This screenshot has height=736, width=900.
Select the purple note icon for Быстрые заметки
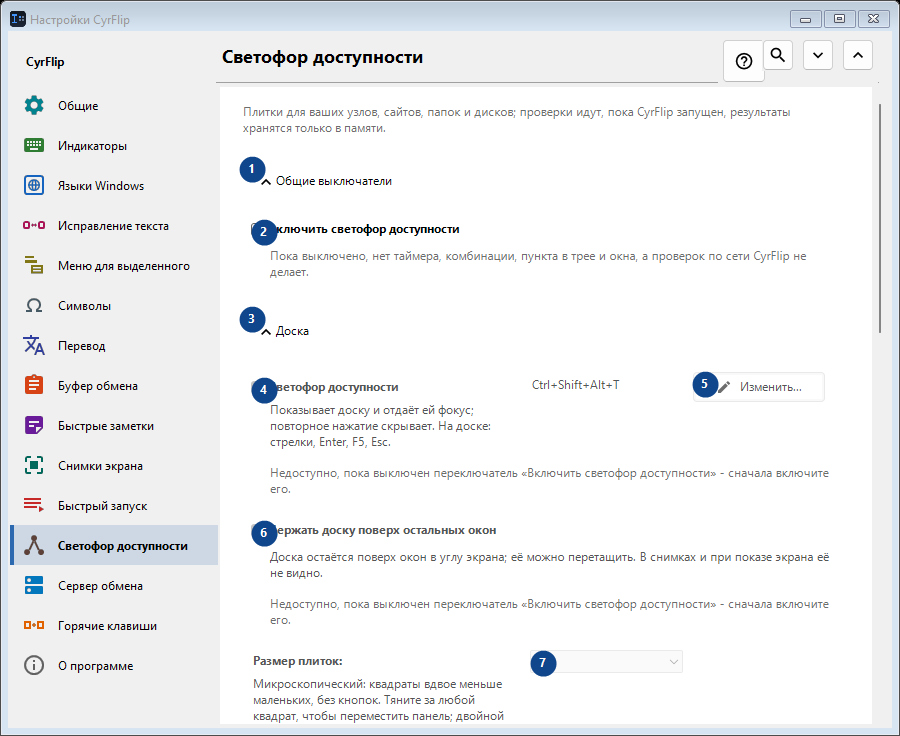pos(34,425)
